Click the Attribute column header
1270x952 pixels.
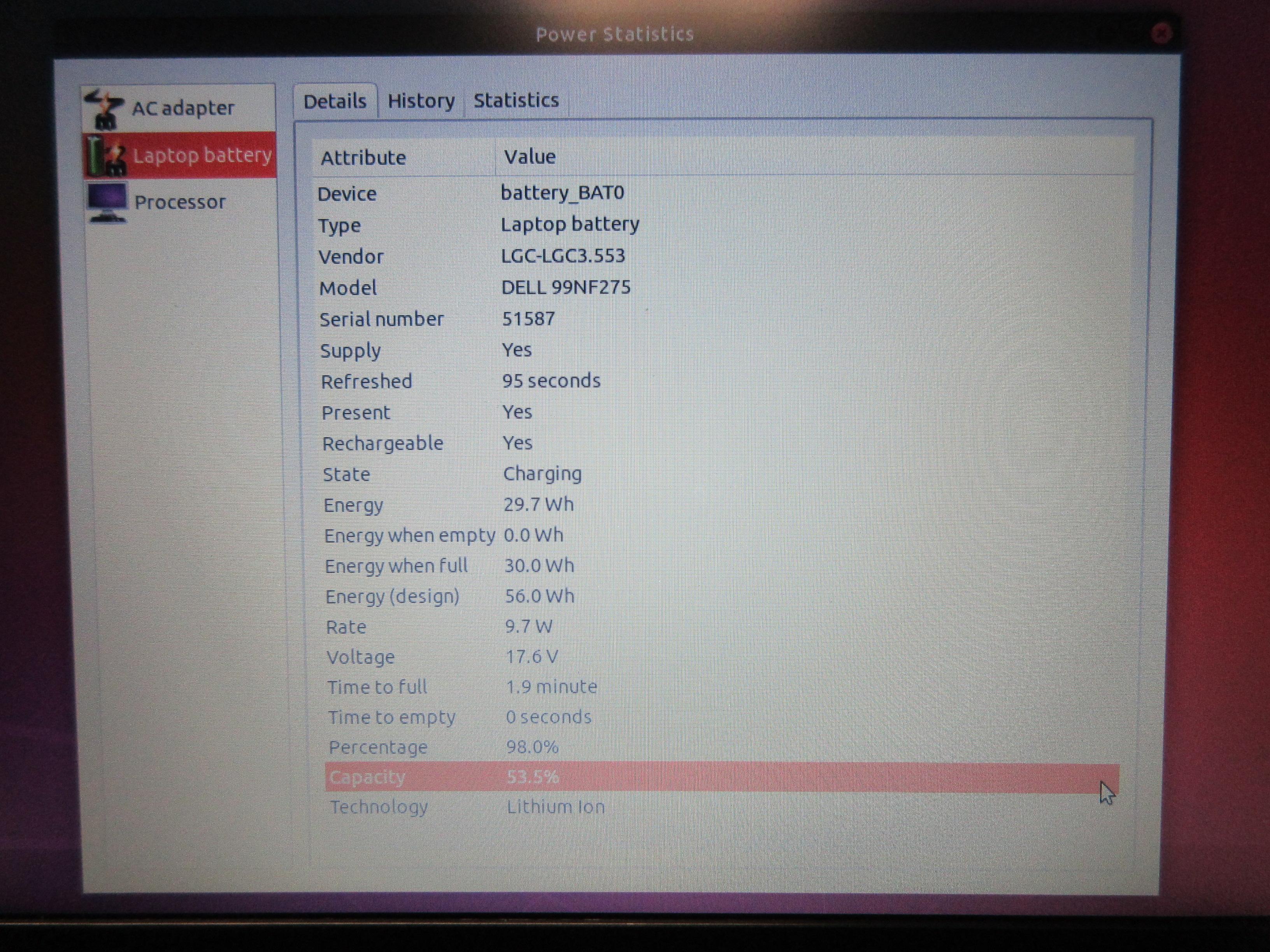(403, 157)
